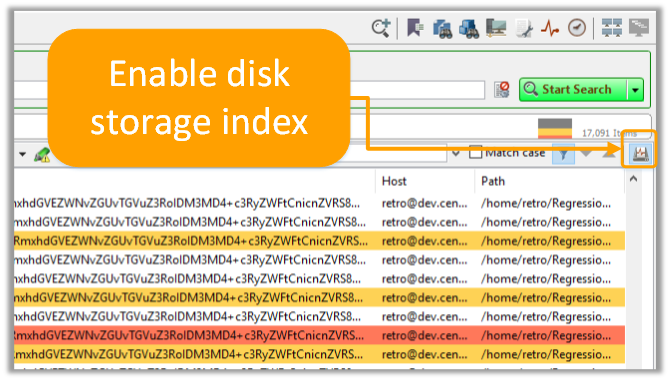The width and height of the screenshot is (670, 380).
Task: Click the 17,091 items count label
Action: click(x=609, y=133)
